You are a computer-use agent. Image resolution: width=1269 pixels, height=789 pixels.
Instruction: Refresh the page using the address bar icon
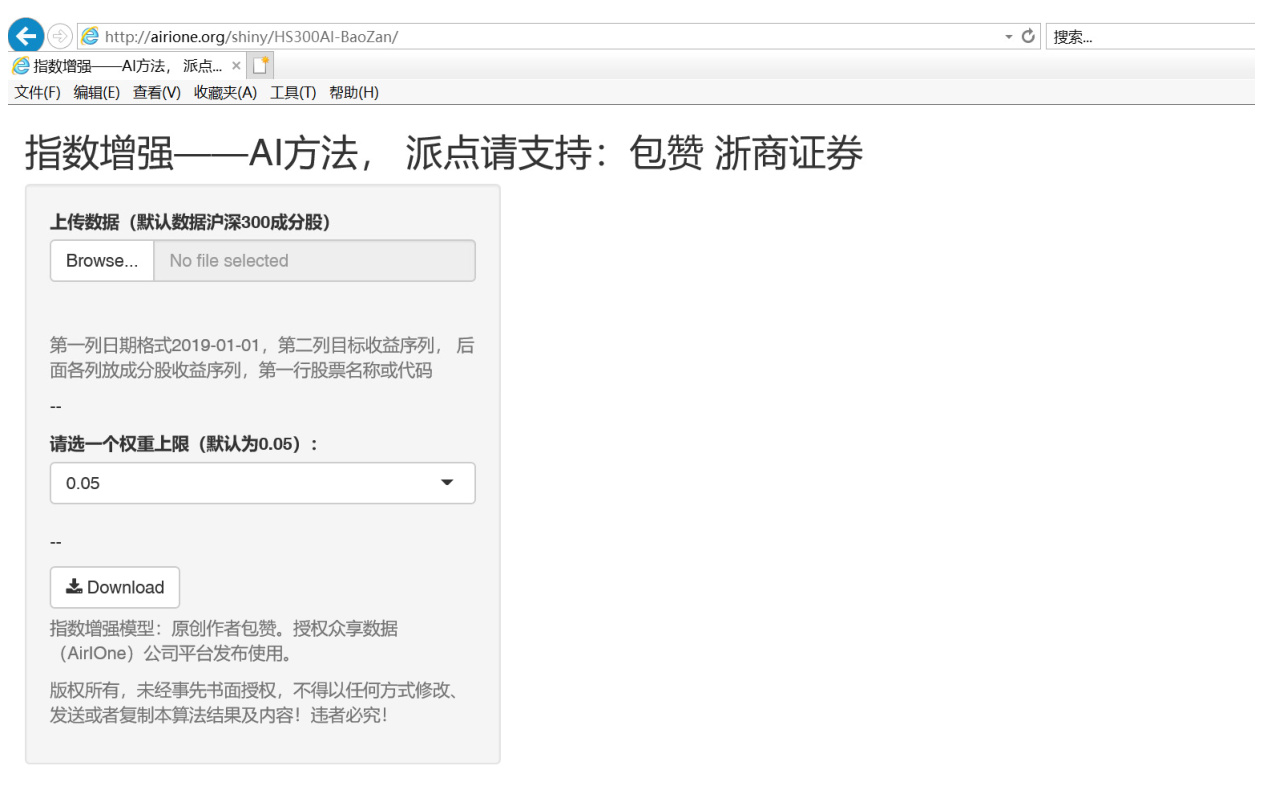1030,35
